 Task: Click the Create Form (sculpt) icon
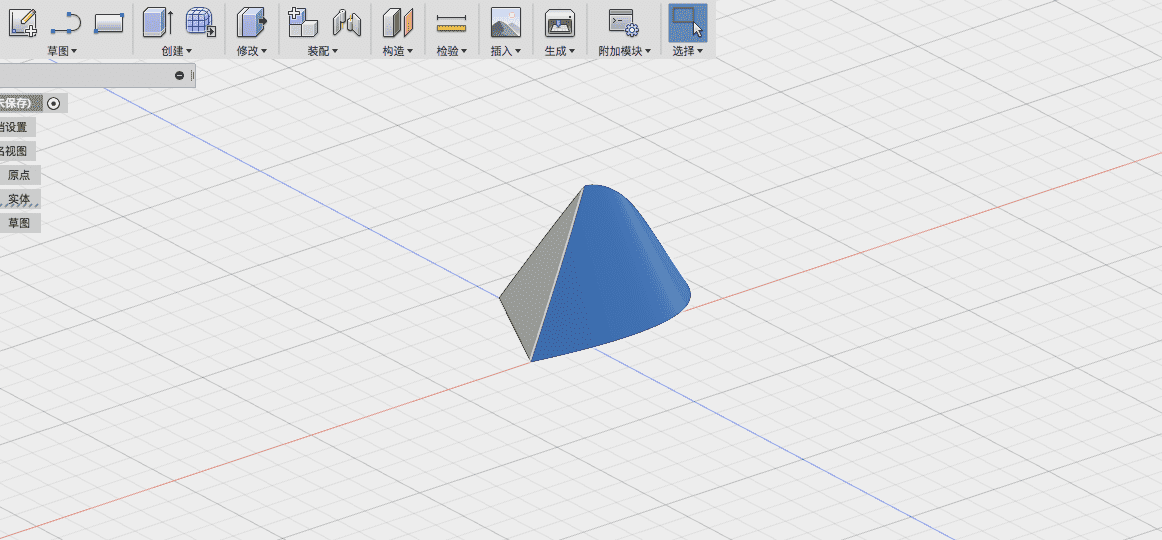[x=200, y=21]
